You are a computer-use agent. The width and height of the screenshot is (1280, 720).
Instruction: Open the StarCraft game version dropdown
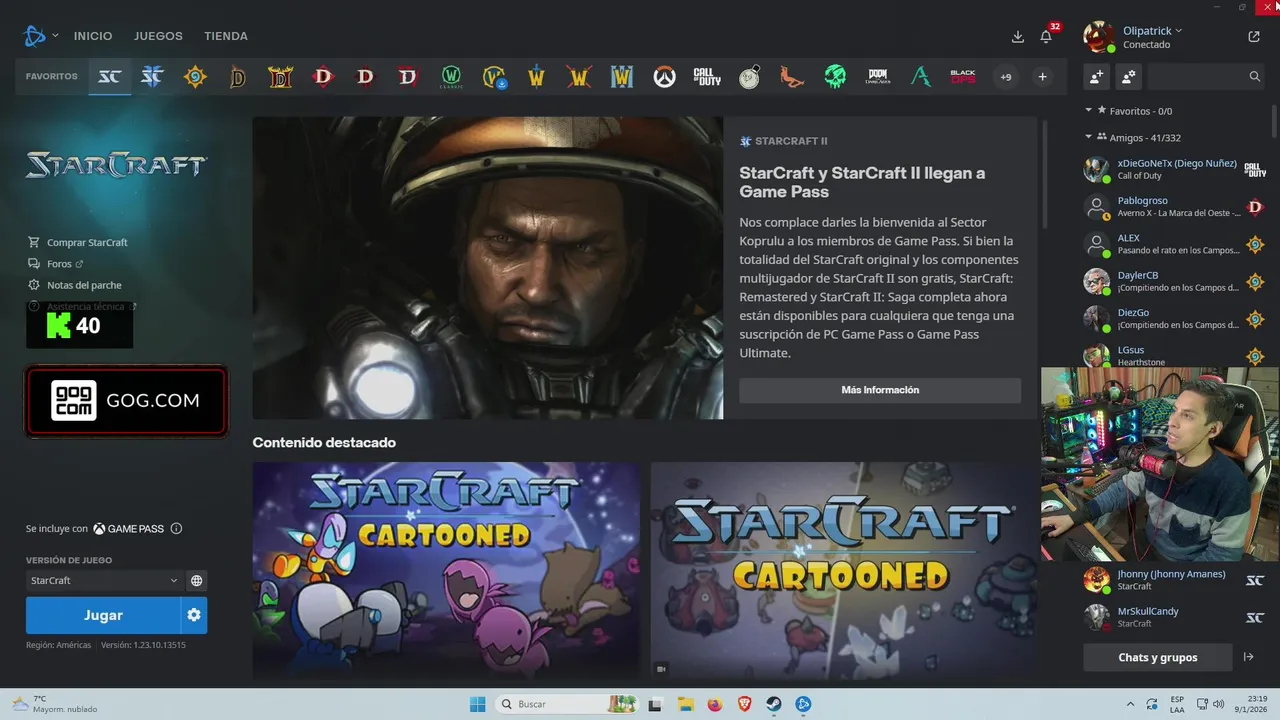click(104, 580)
